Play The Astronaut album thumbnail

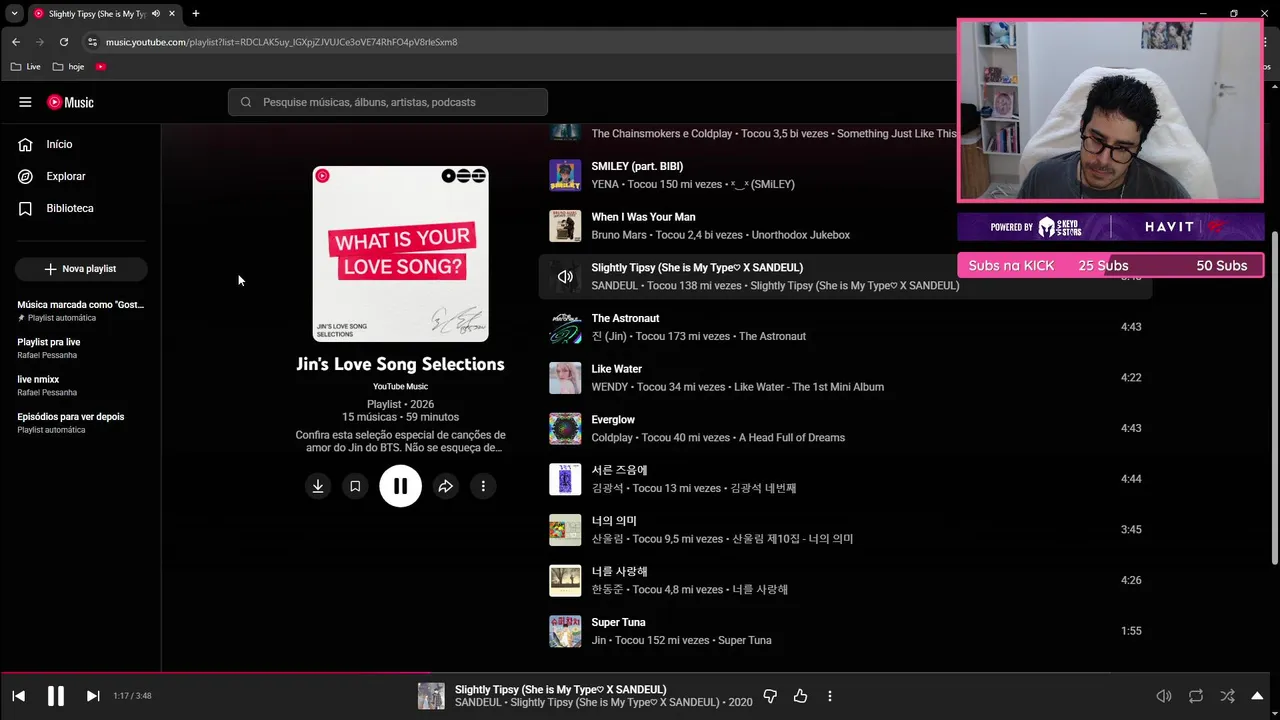(565, 327)
